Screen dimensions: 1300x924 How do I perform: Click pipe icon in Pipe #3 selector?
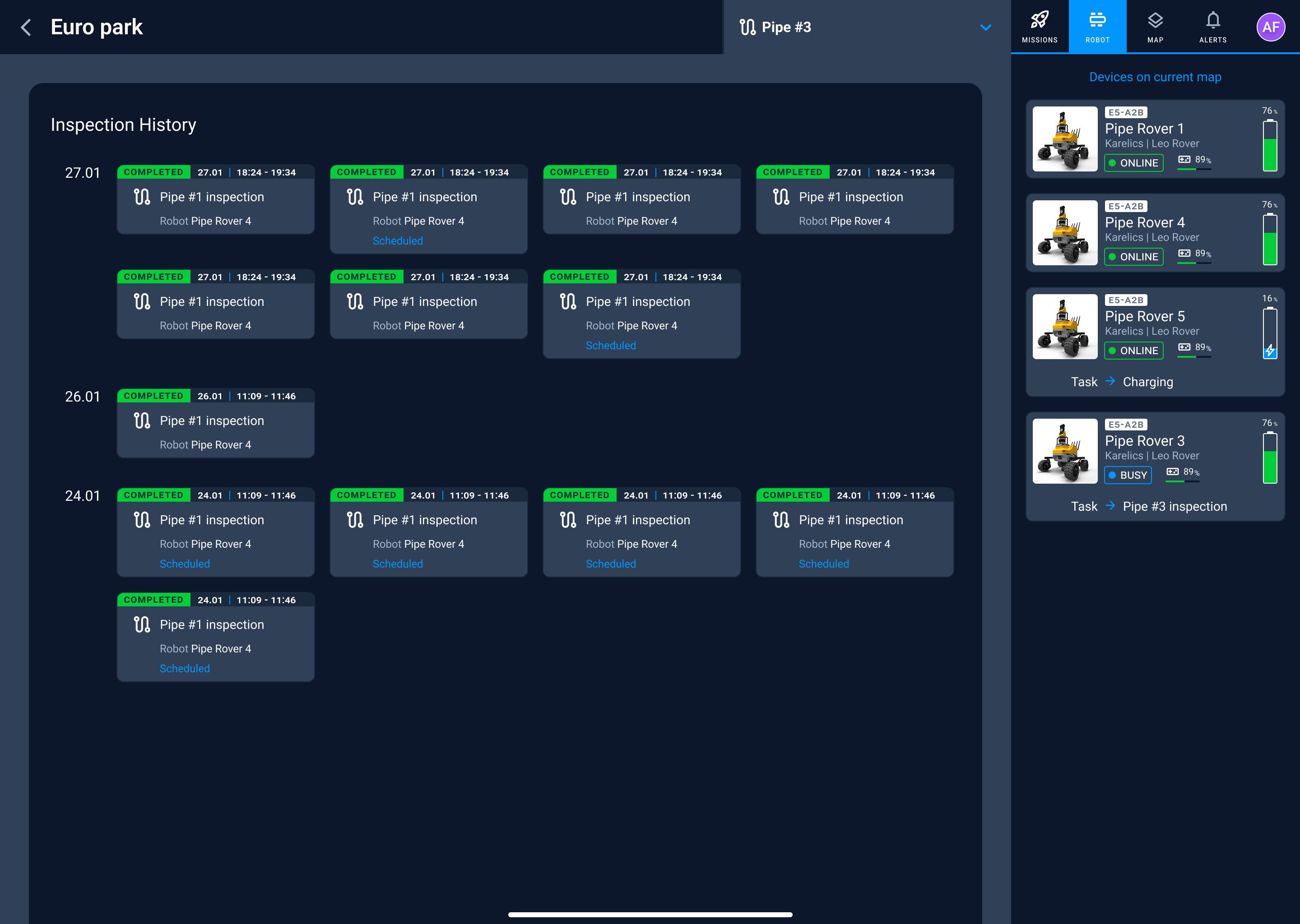[x=747, y=27]
